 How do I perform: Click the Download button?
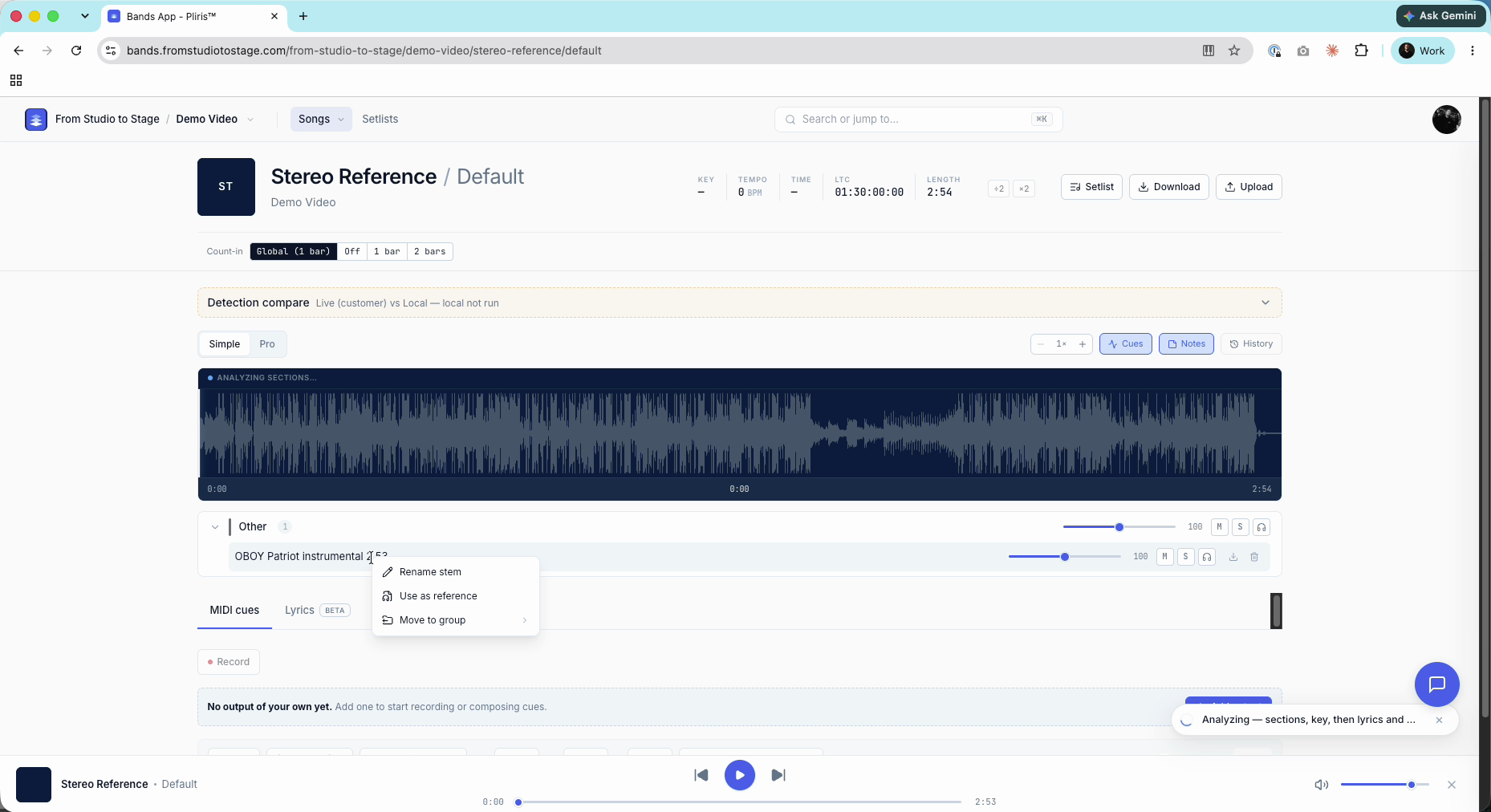(1168, 187)
